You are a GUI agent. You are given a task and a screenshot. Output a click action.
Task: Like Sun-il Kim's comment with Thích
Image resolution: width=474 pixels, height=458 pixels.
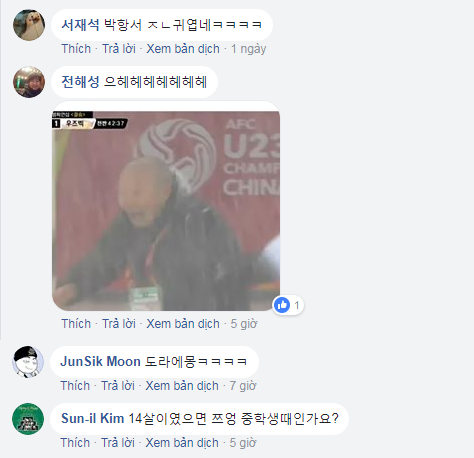point(75,443)
